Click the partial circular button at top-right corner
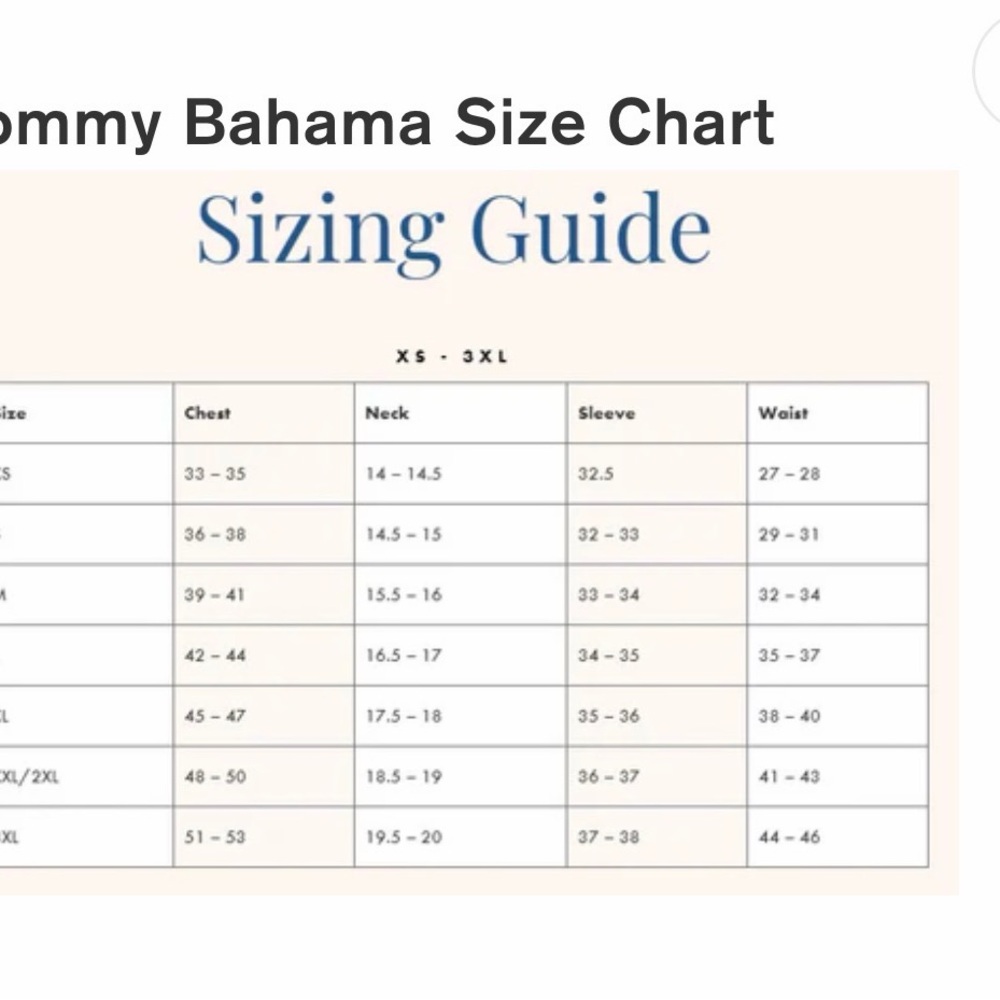The height and width of the screenshot is (1000, 1000). (987, 70)
